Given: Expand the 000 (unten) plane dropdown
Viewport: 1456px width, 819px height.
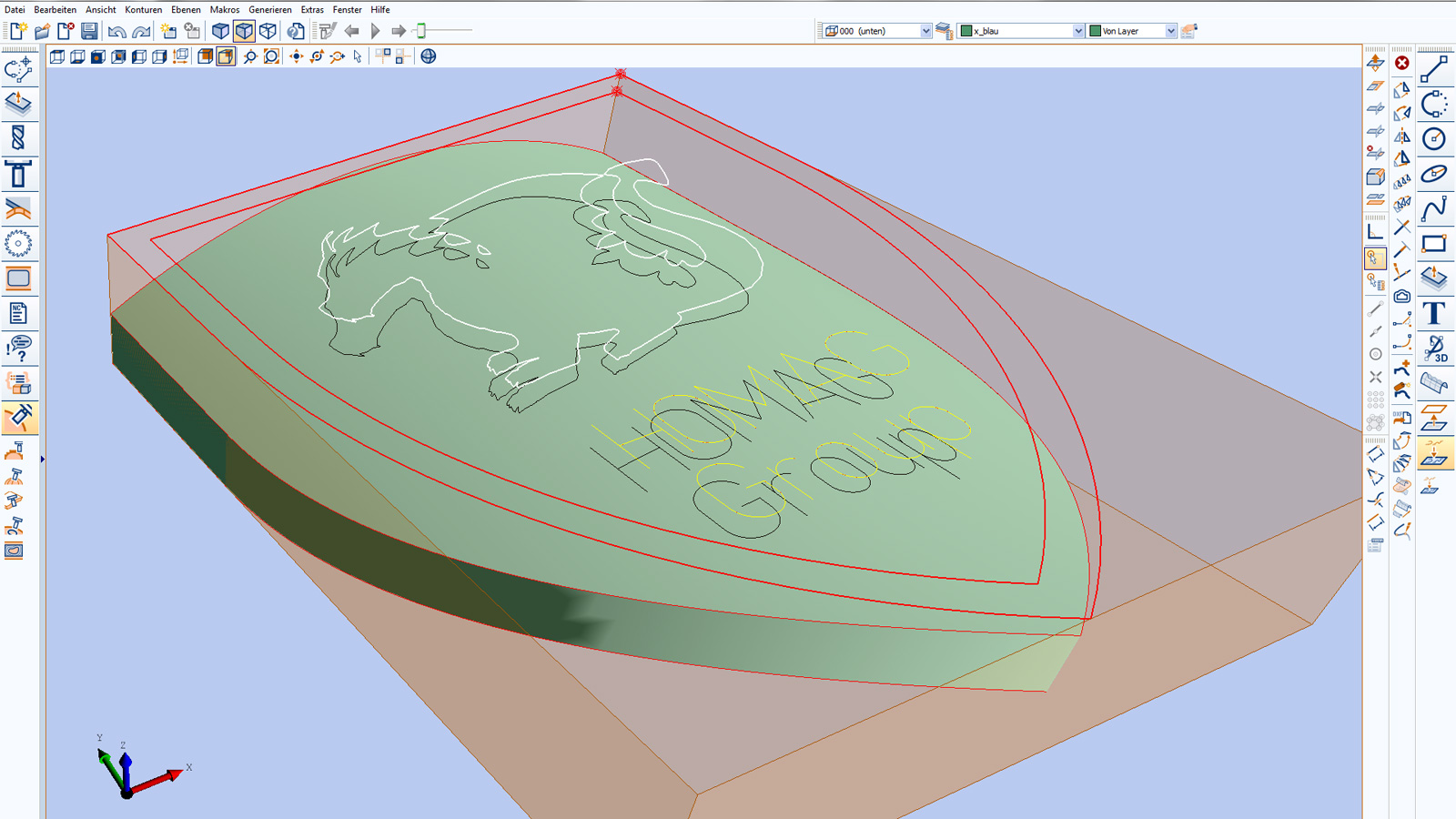Looking at the screenshot, I should [925, 31].
